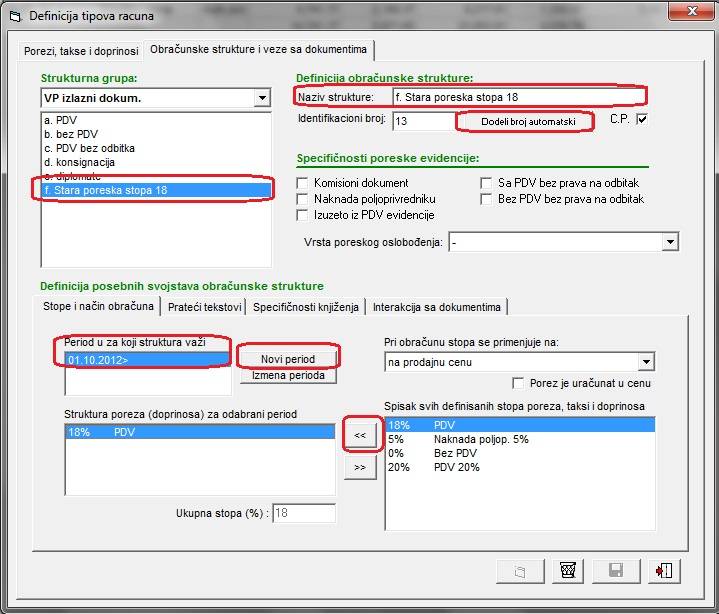
Task: Click the Novi period button
Action: (x=288, y=358)
